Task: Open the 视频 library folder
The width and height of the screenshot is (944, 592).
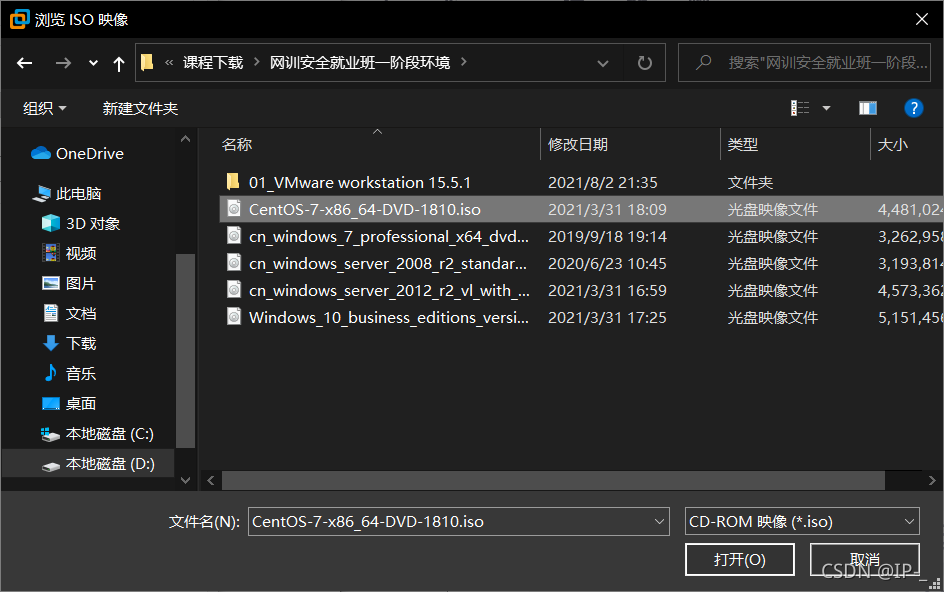Action: click(69, 254)
